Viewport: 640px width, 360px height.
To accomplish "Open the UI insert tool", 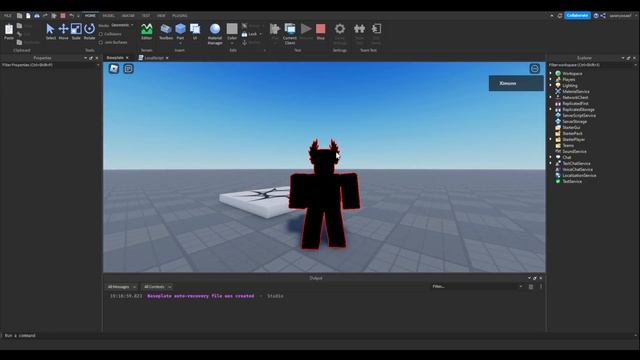I will (x=195, y=31).
